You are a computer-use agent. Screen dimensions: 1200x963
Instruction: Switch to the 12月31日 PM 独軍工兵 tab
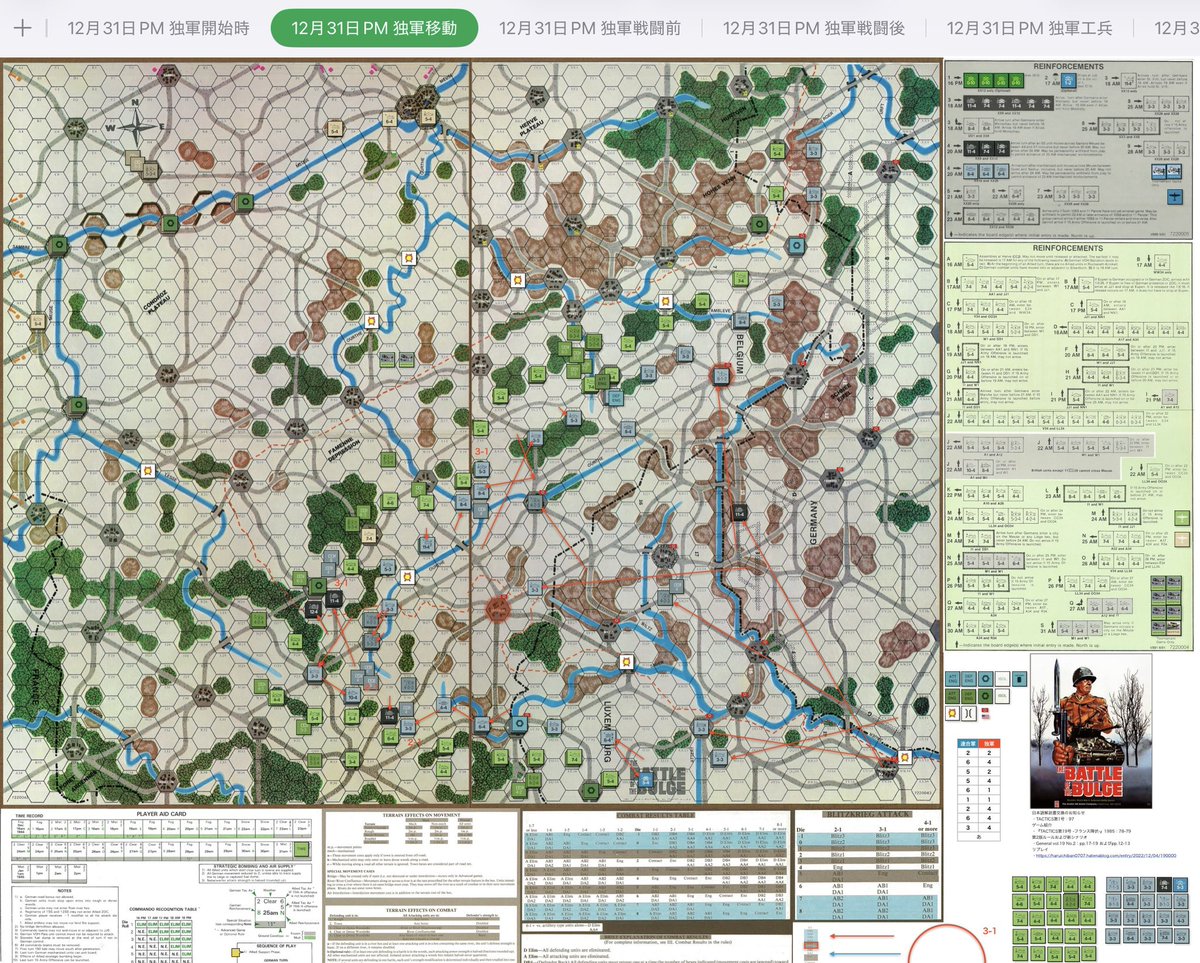pyautogui.click(x=1029, y=28)
